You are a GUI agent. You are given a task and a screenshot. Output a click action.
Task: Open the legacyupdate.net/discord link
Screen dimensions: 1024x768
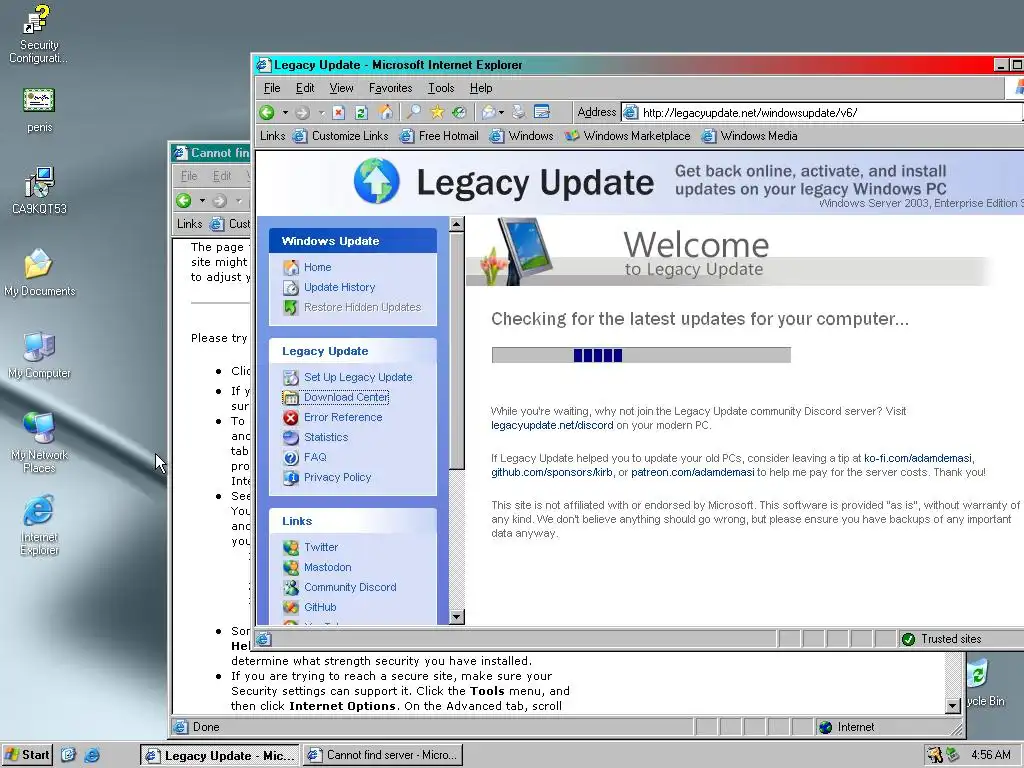click(x=552, y=425)
